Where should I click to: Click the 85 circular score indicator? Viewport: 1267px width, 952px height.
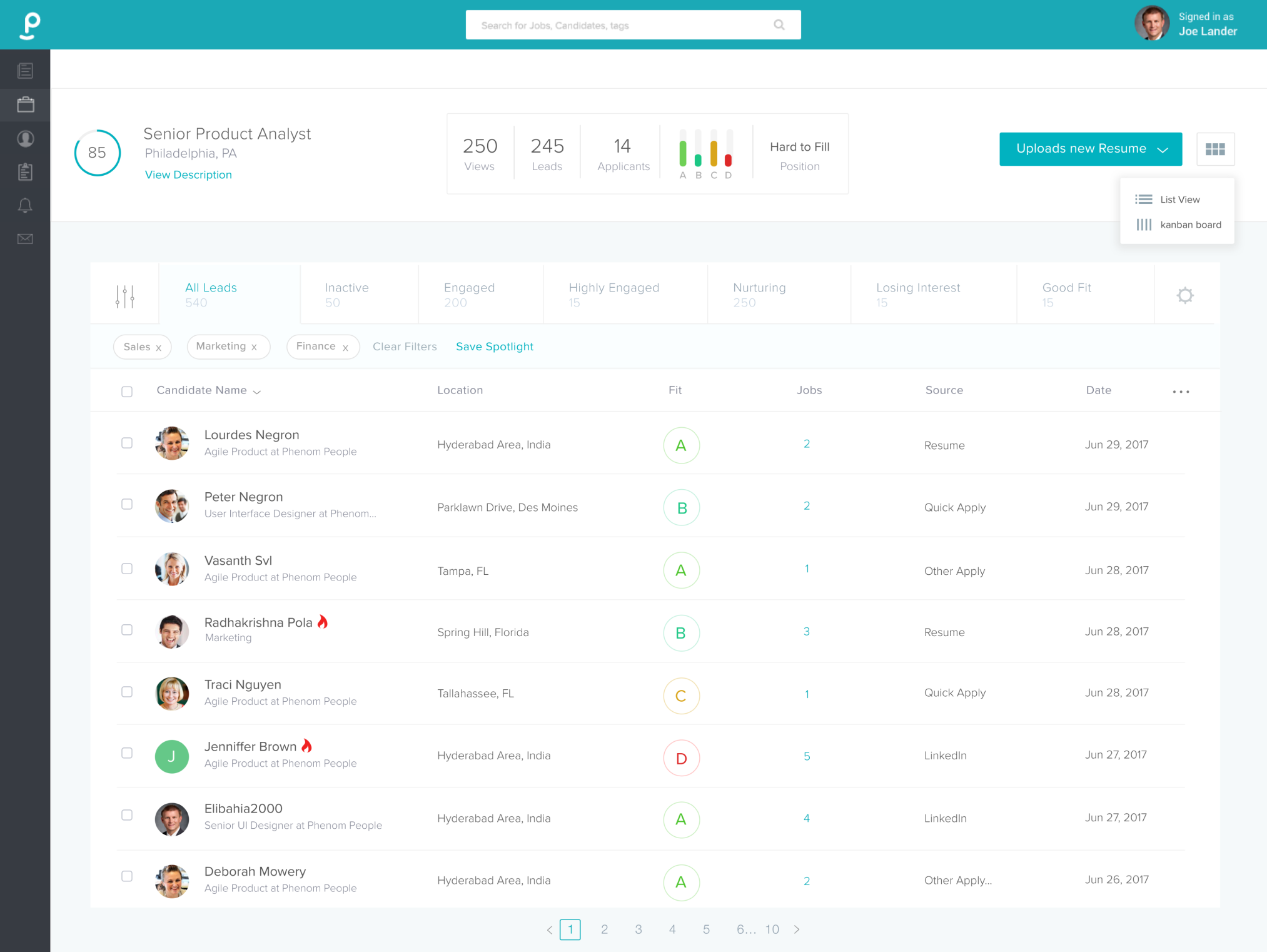(98, 153)
